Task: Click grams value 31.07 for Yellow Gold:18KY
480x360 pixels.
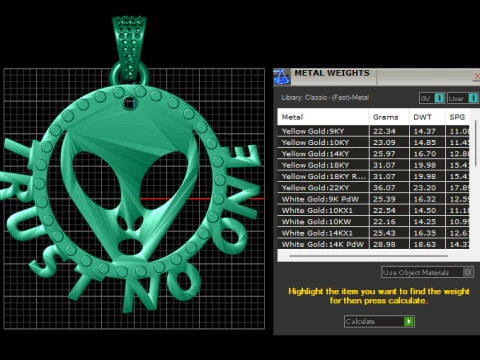Action: (384, 165)
